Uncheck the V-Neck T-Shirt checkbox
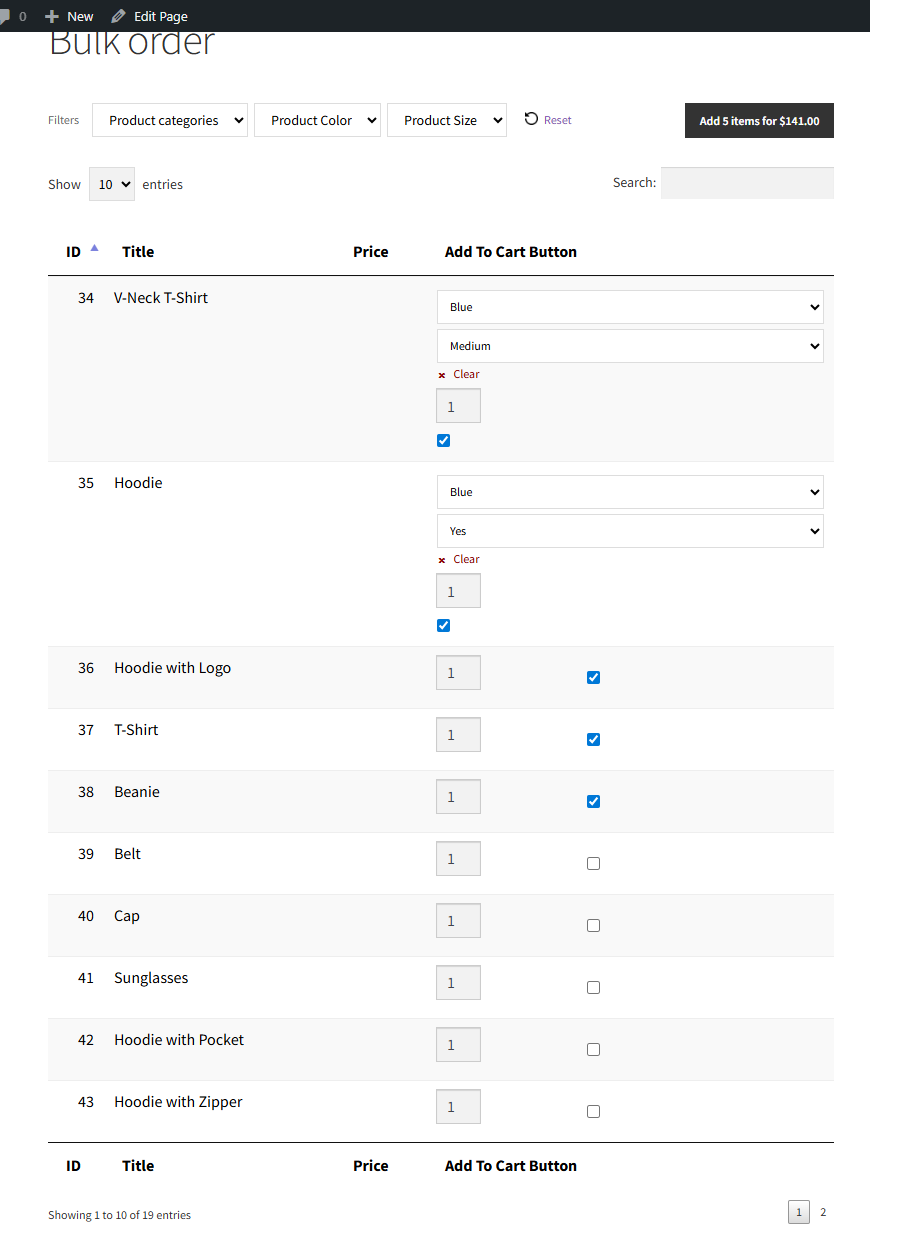909x1236 pixels. pyautogui.click(x=443, y=440)
